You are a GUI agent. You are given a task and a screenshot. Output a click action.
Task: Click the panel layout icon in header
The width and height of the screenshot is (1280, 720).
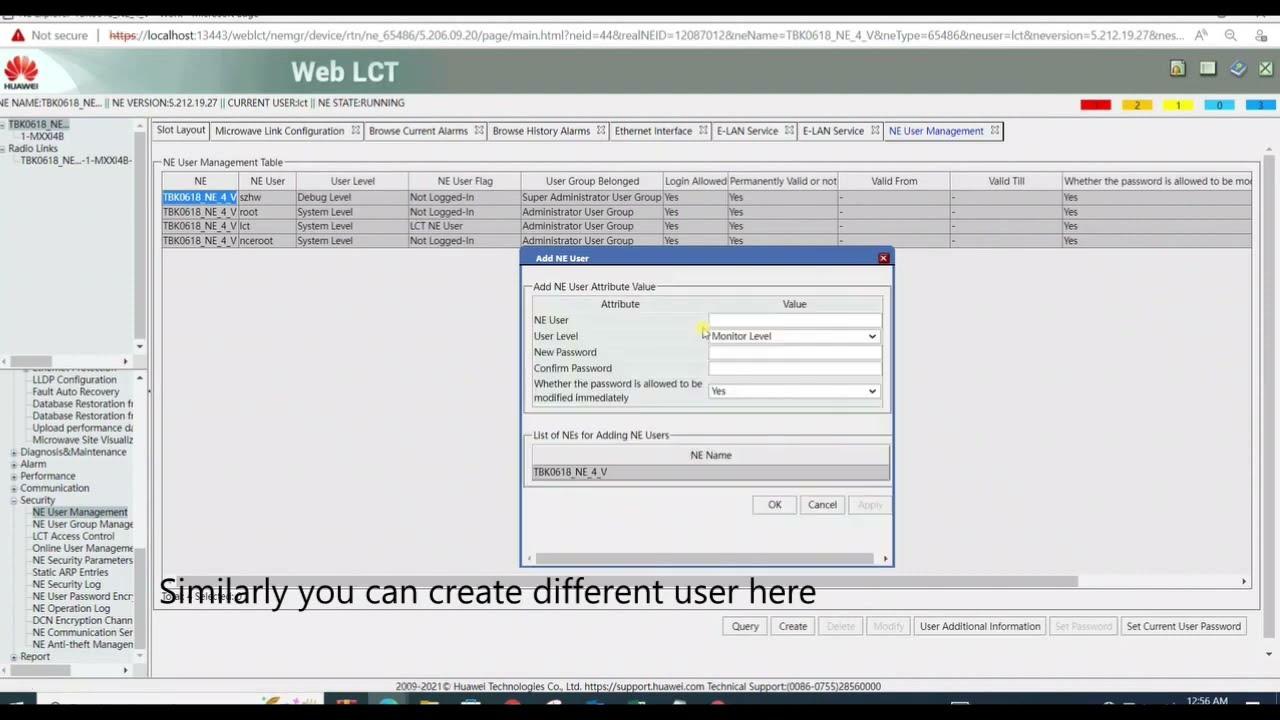click(x=1208, y=68)
